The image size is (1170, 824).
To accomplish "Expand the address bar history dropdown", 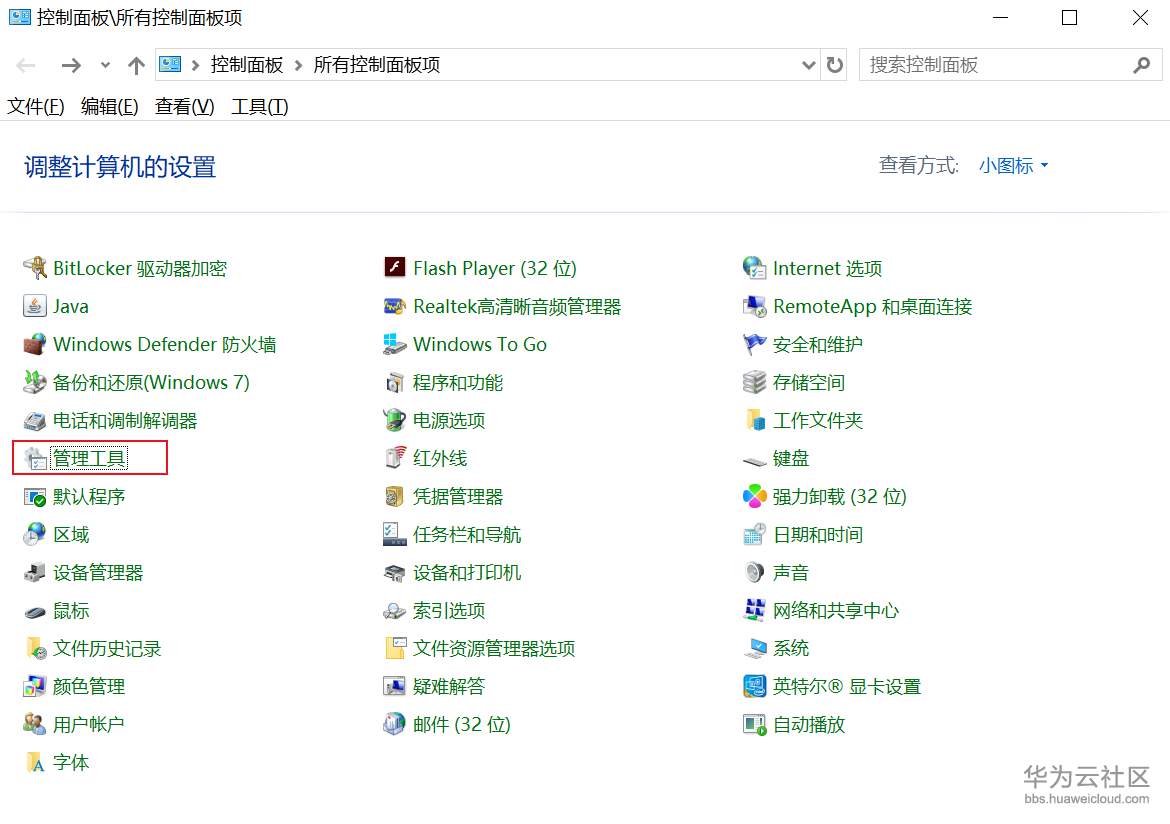I will coord(808,65).
